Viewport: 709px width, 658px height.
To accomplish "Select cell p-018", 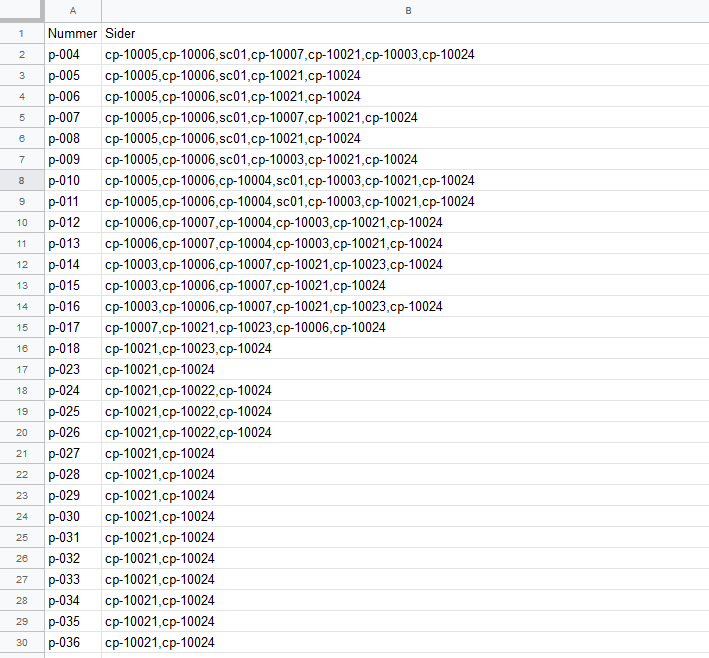I will click(73, 348).
